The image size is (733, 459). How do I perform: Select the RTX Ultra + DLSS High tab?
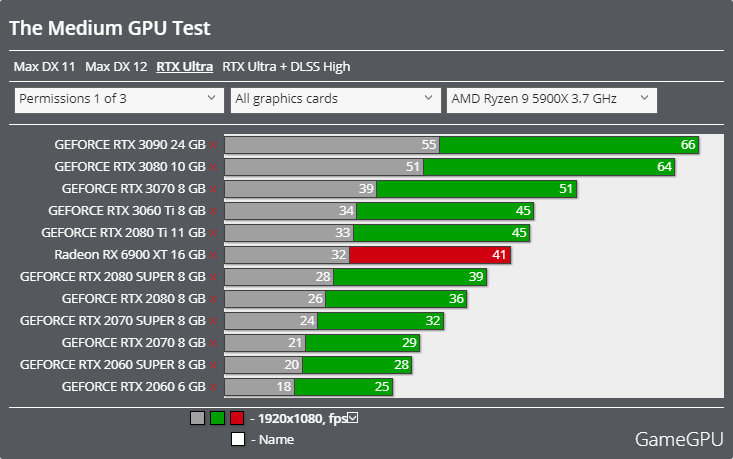pyautogui.click(x=286, y=66)
